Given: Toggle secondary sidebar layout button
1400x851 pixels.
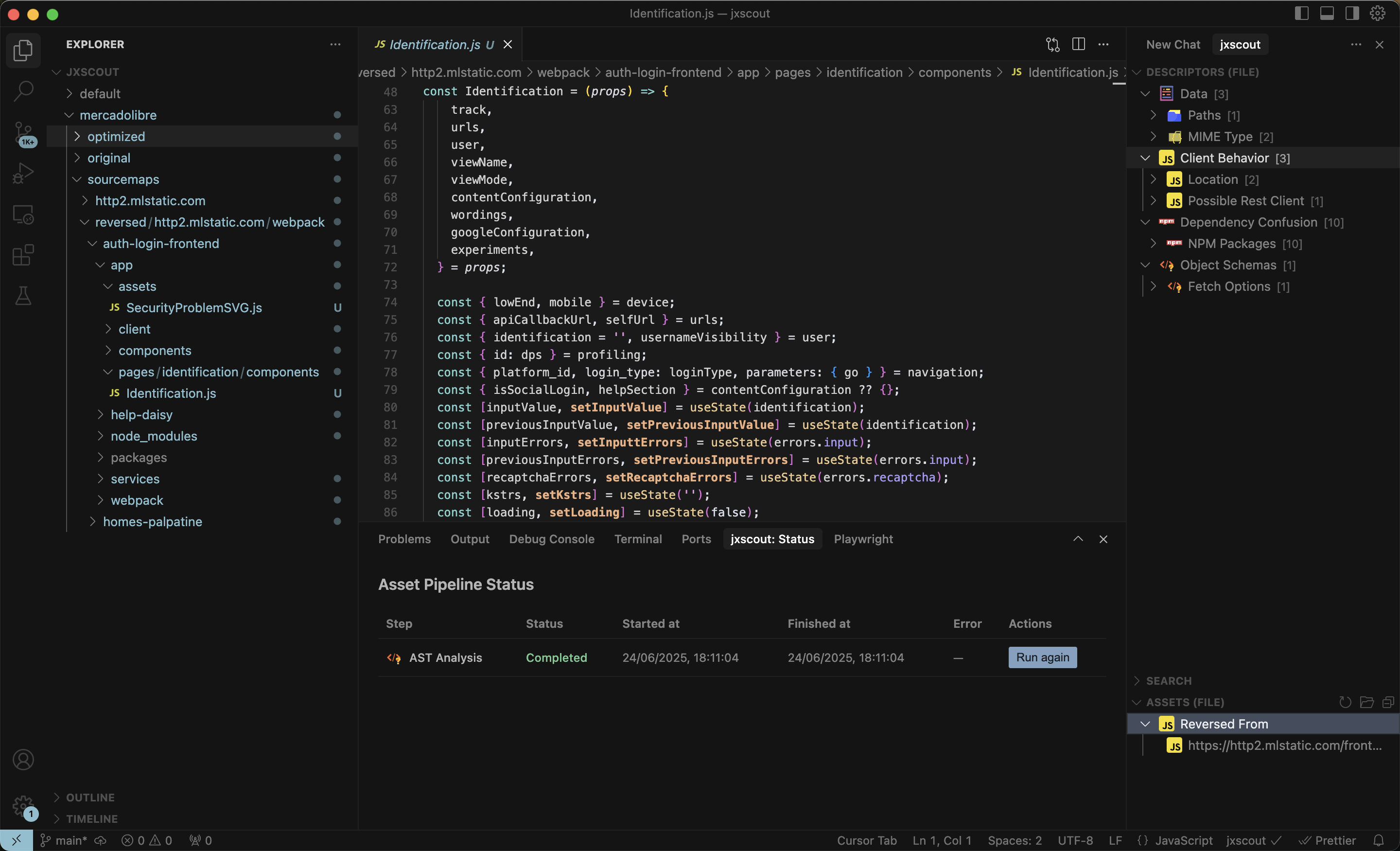Looking at the screenshot, I should point(1352,14).
